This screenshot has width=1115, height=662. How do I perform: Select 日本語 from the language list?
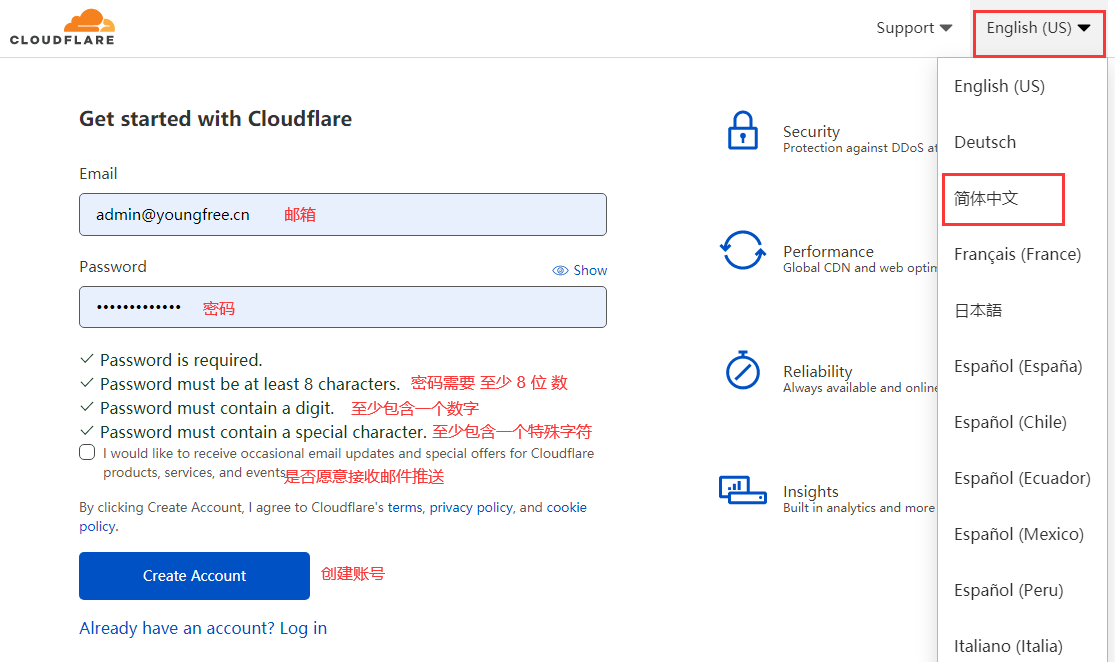[x=978, y=310]
